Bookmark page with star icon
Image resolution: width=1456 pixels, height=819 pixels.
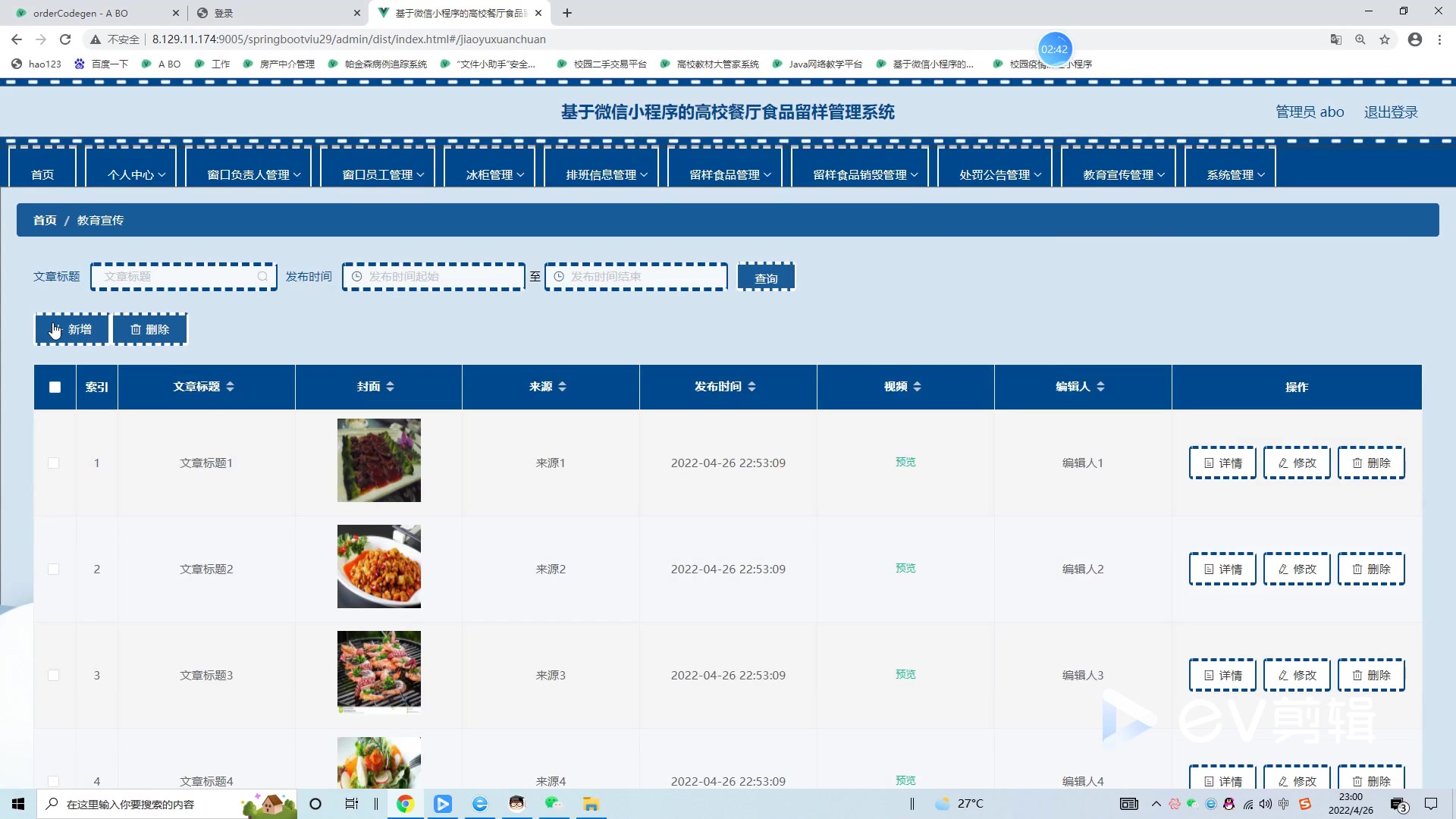(x=1385, y=39)
